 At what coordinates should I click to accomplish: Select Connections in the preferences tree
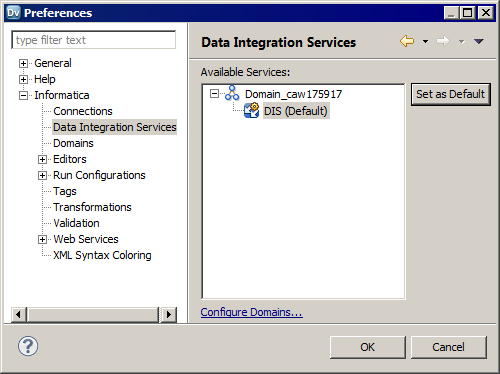coord(83,111)
